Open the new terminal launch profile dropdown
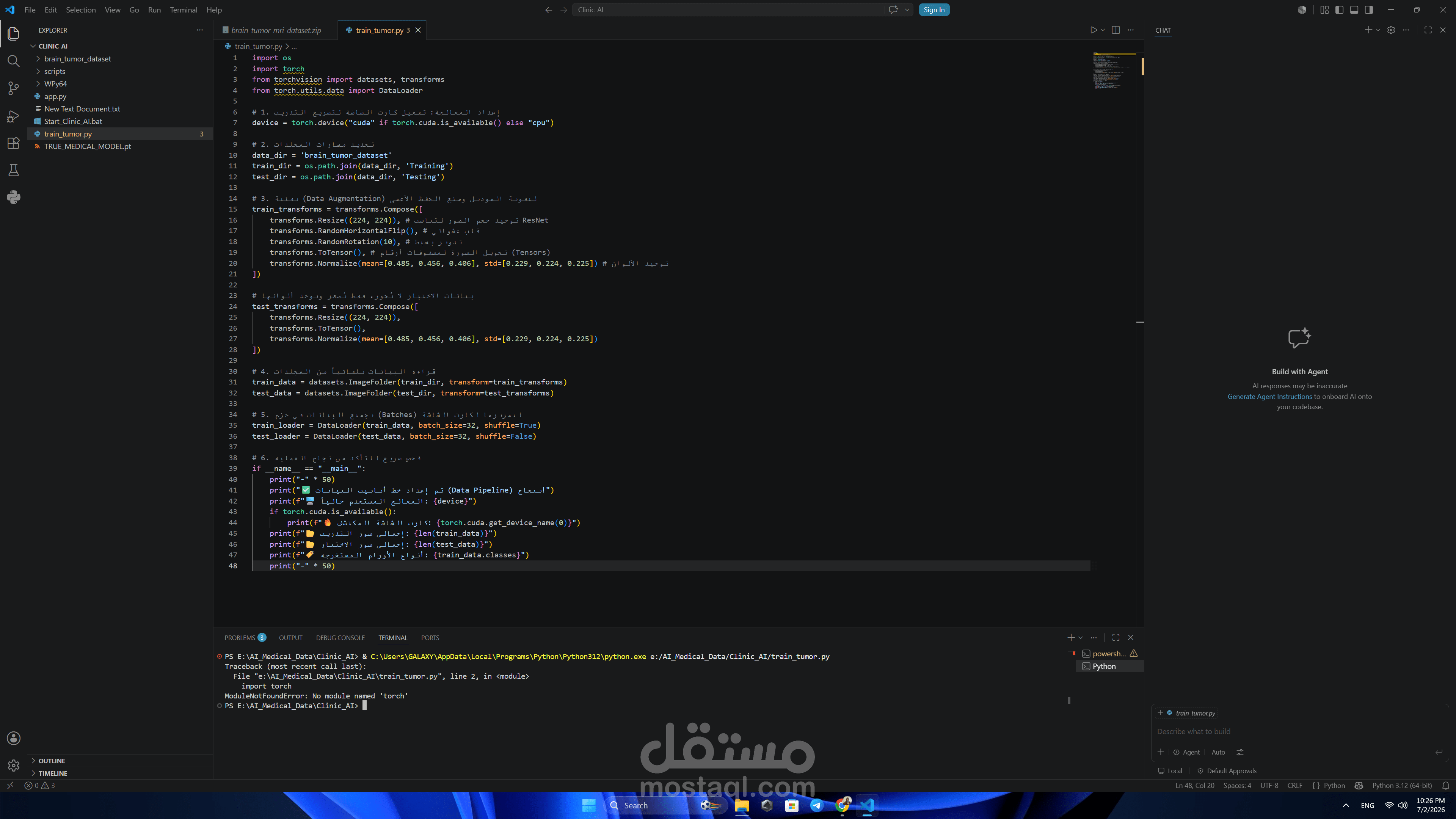The image size is (1456, 819). 1081,637
